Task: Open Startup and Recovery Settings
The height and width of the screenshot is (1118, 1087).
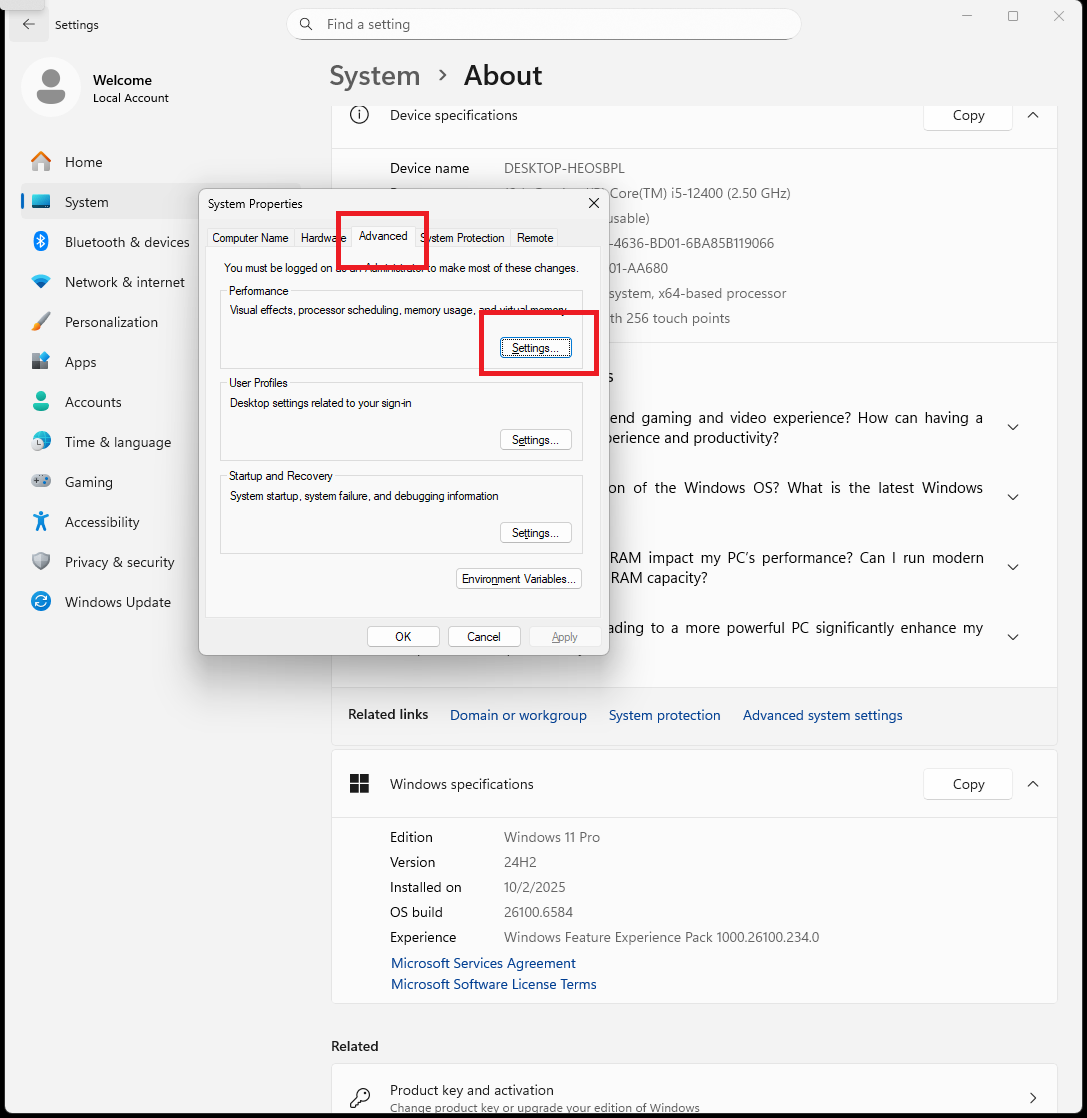Action: 535,533
